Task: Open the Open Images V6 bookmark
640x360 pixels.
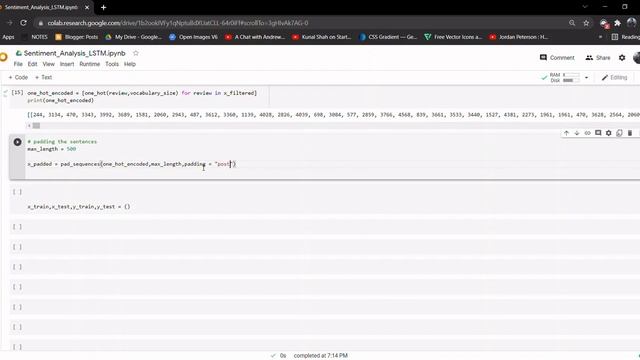Action: coord(193,37)
